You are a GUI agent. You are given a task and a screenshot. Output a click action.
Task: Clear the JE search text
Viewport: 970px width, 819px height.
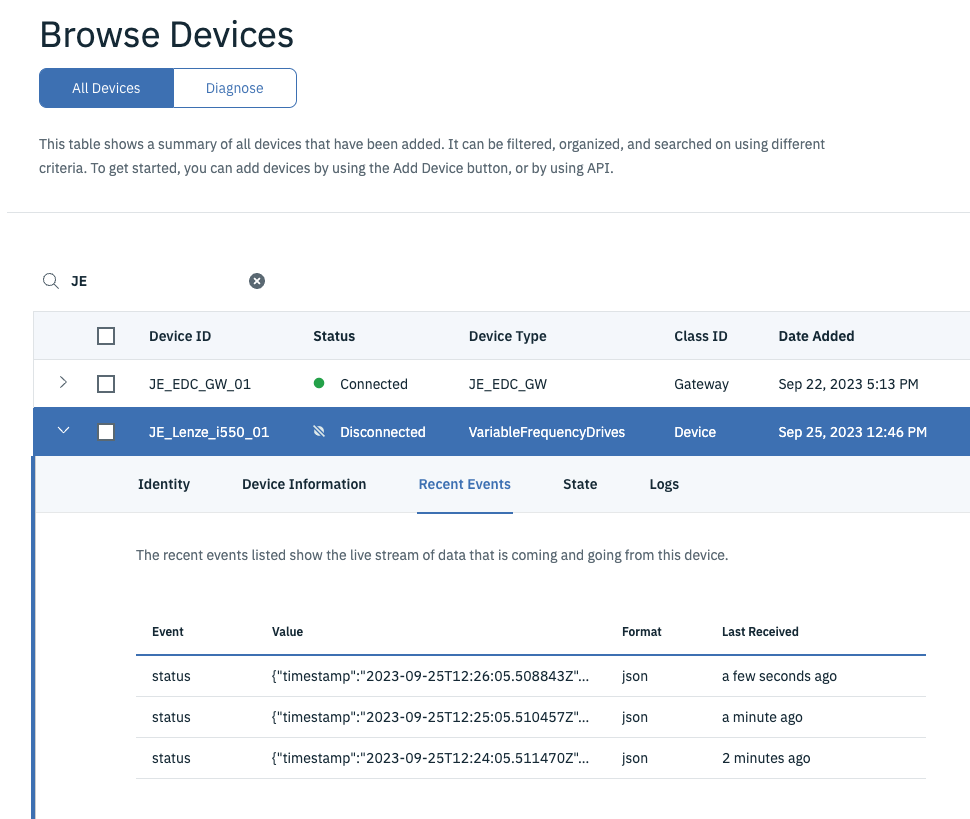(257, 281)
